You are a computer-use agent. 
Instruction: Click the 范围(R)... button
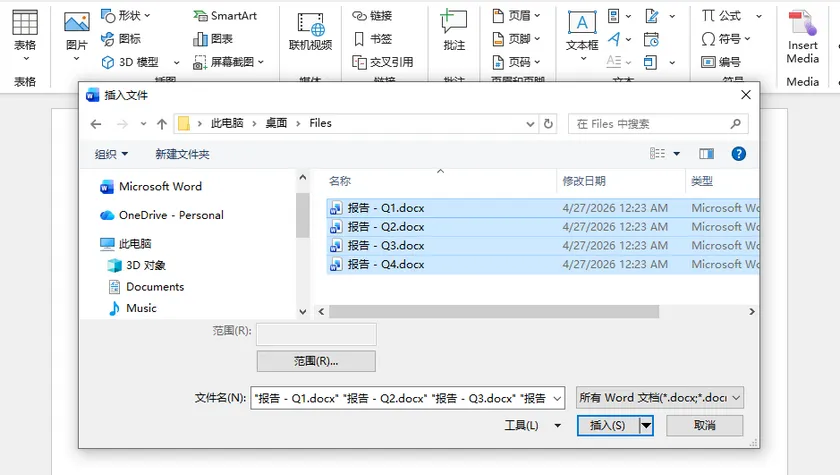(316, 361)
